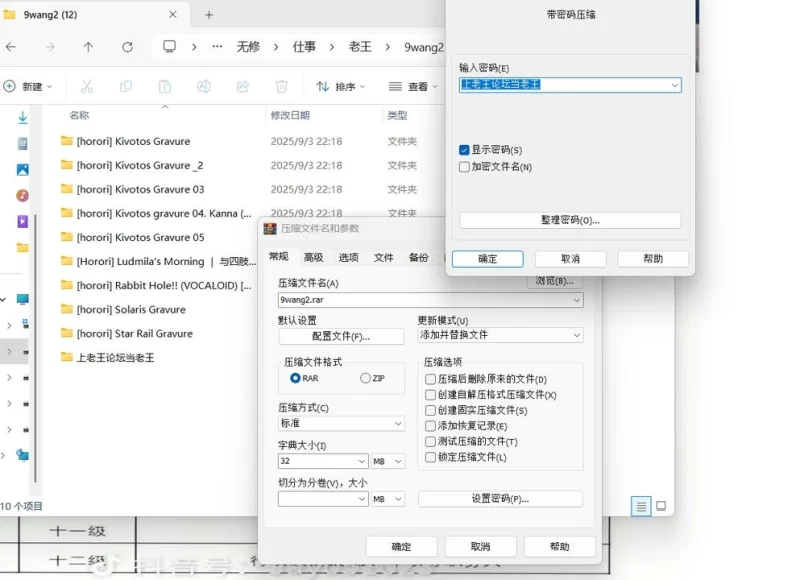Check 锁定压缩文件 option
Image resolution: width=800 pixels, height=580 pixels.
pyautogui.click(x=430, y=457)
